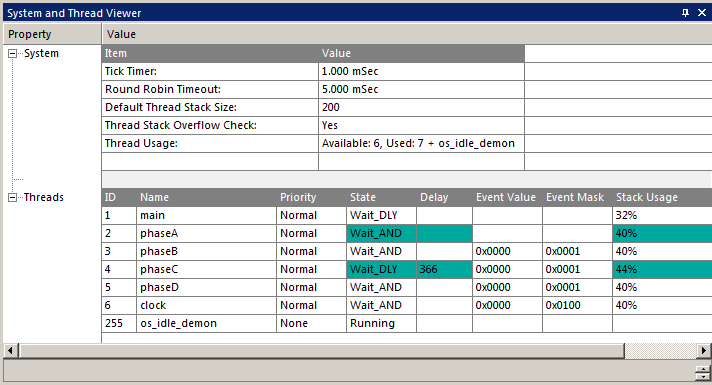Image resolution: width=712 pixels, height=385 pixels.
Task: Click the Delay column header
Action: 444,197
